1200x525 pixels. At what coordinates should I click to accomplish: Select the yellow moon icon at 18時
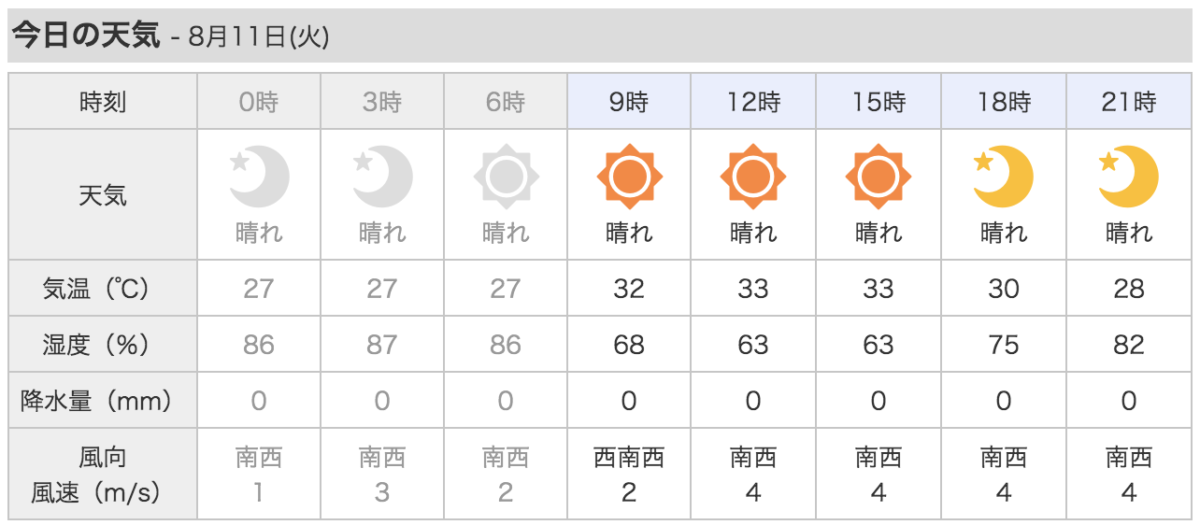[1003, 177]
